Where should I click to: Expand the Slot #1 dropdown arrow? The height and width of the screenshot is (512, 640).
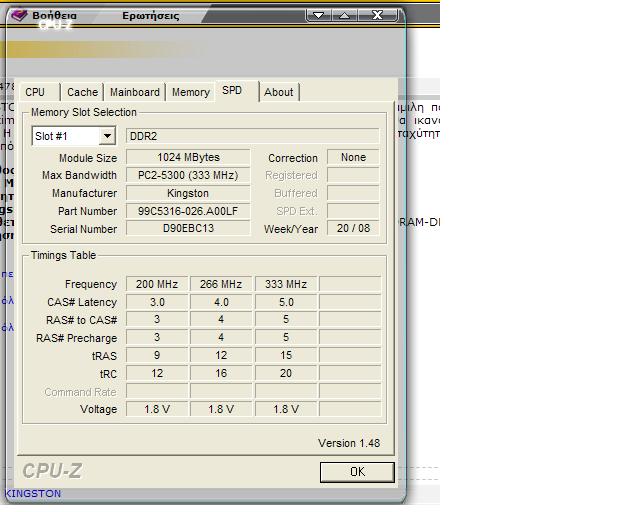pos(107,136)
